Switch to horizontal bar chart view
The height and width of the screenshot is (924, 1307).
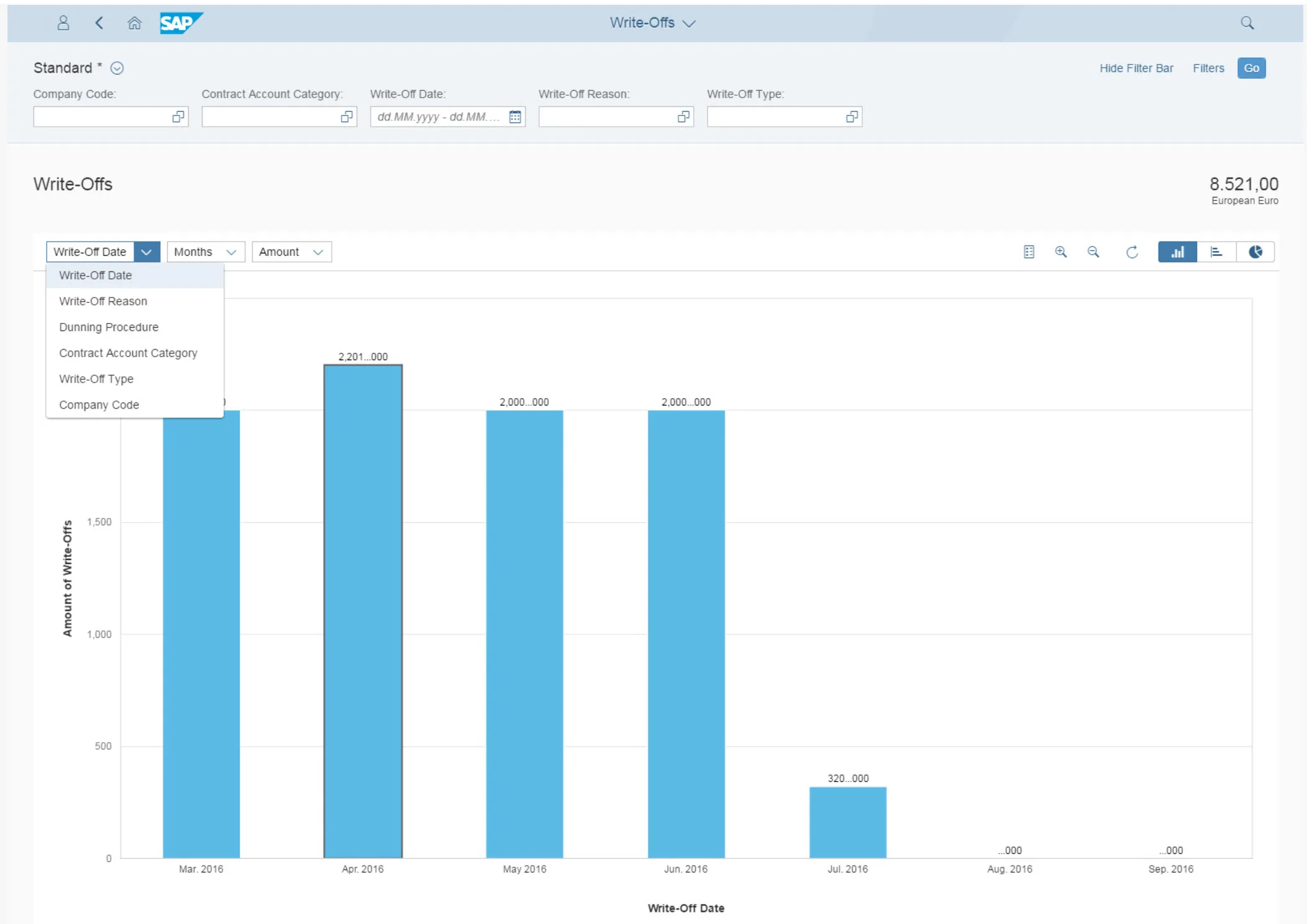[1216, 251]
